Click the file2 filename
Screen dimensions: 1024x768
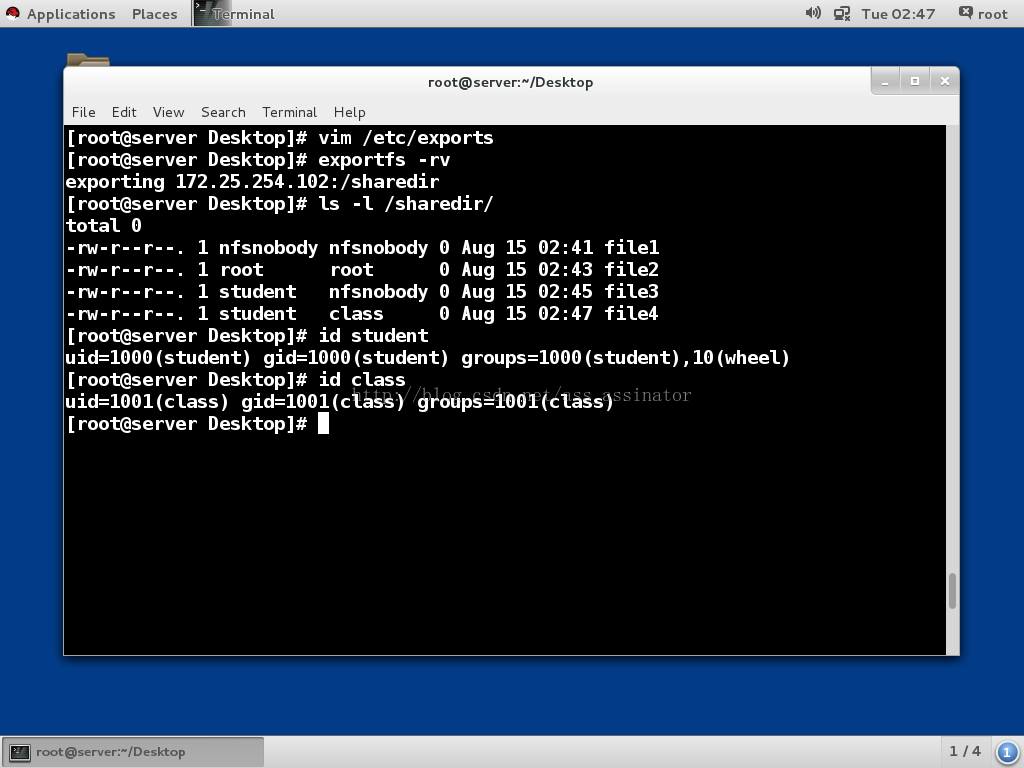[632, 270]
